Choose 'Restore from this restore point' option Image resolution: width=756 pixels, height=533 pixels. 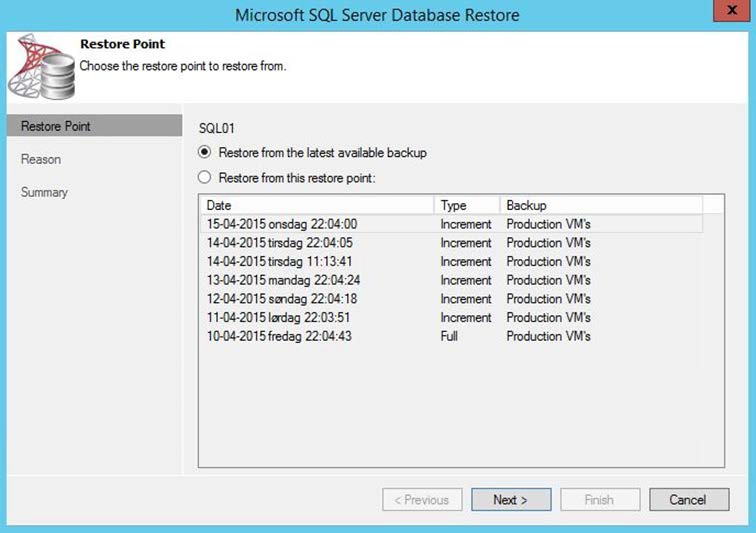tap(205, 177)
